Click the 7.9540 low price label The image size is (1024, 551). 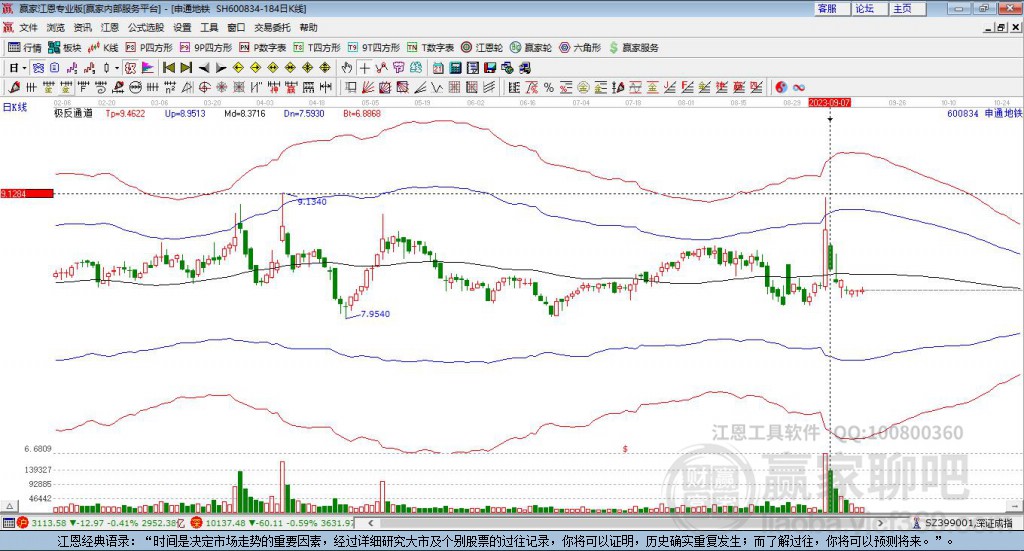click(375, 313)
